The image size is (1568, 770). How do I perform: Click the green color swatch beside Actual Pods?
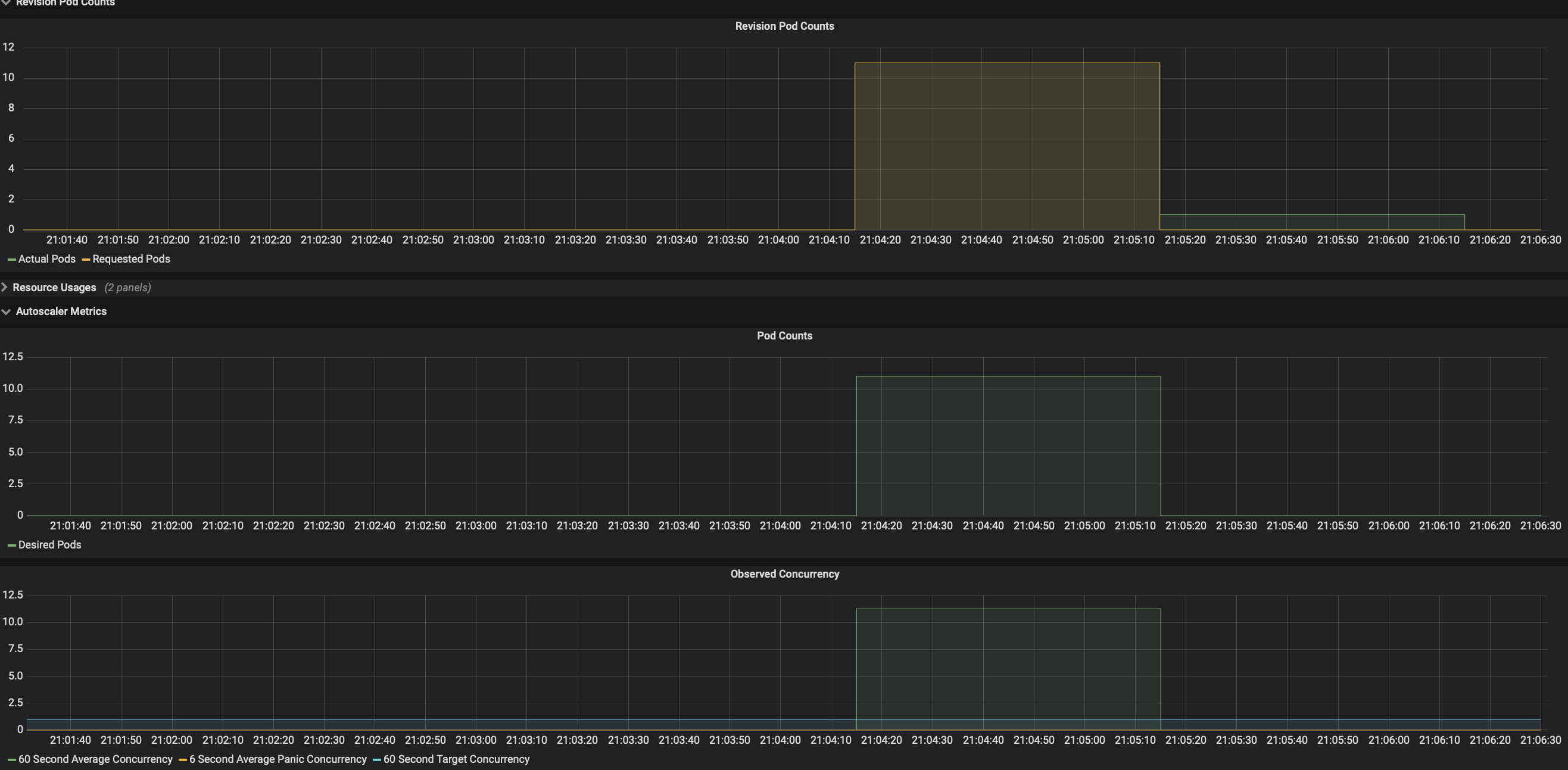pyautogui.click(x=12, y=259)
